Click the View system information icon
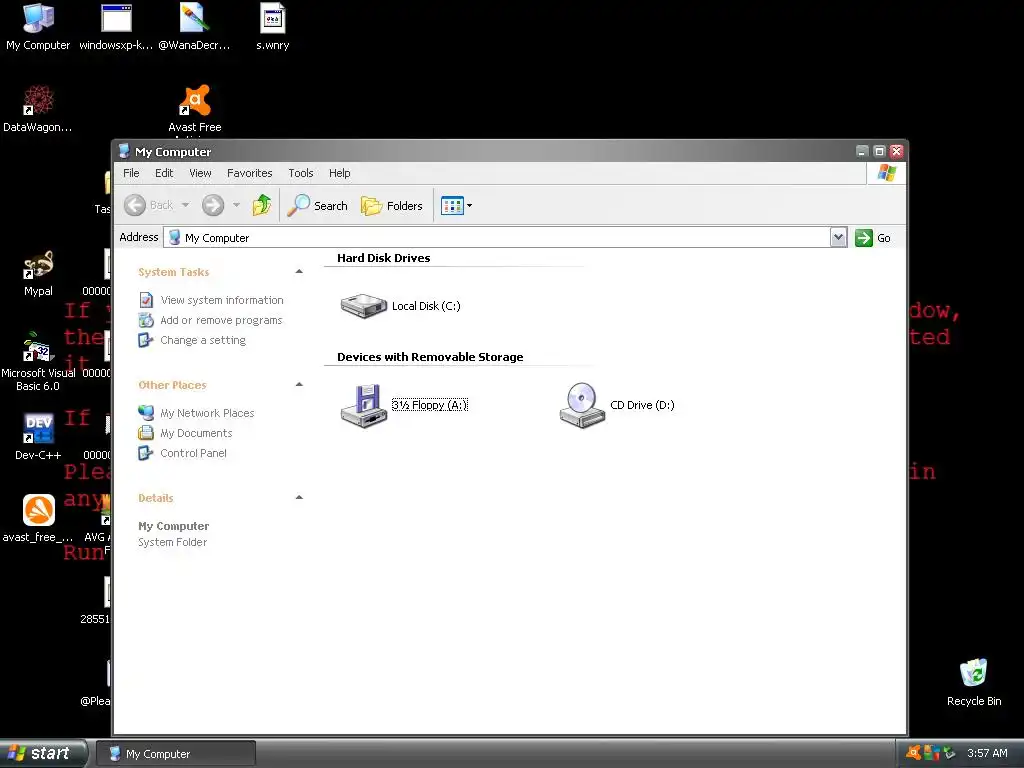The height and width of the screenshot is (768, 1024). coord(146,300)
